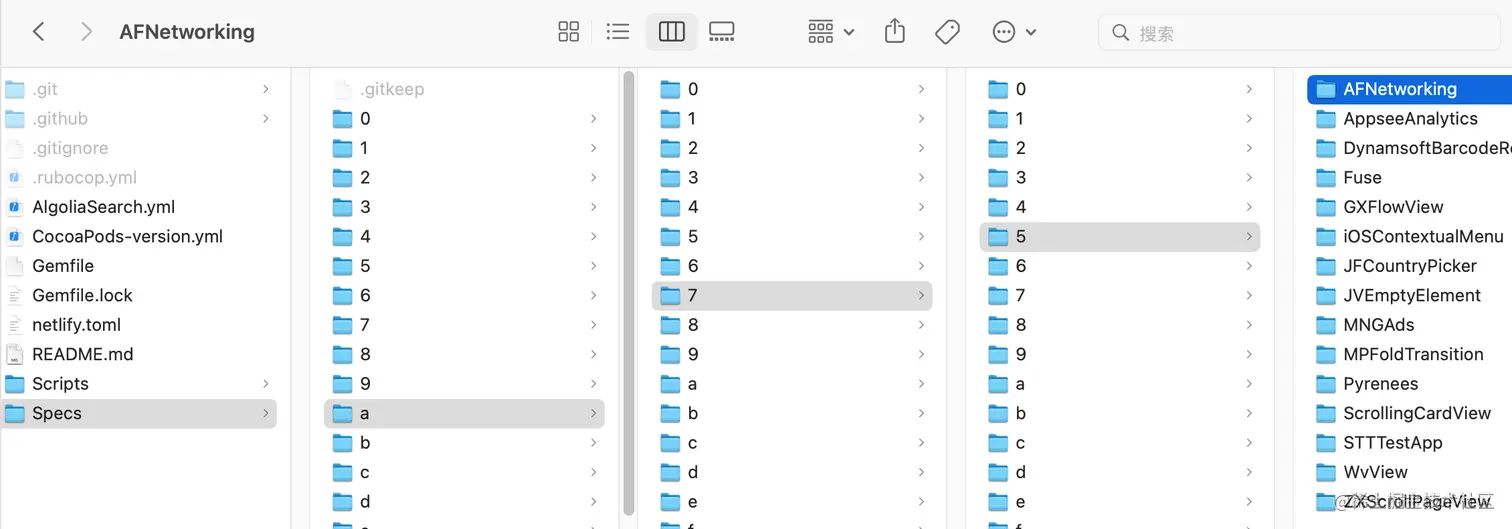This screenshot has height=529, width=1512.
Task: Open the STTTestApp folder
Action: [1410, 443]
